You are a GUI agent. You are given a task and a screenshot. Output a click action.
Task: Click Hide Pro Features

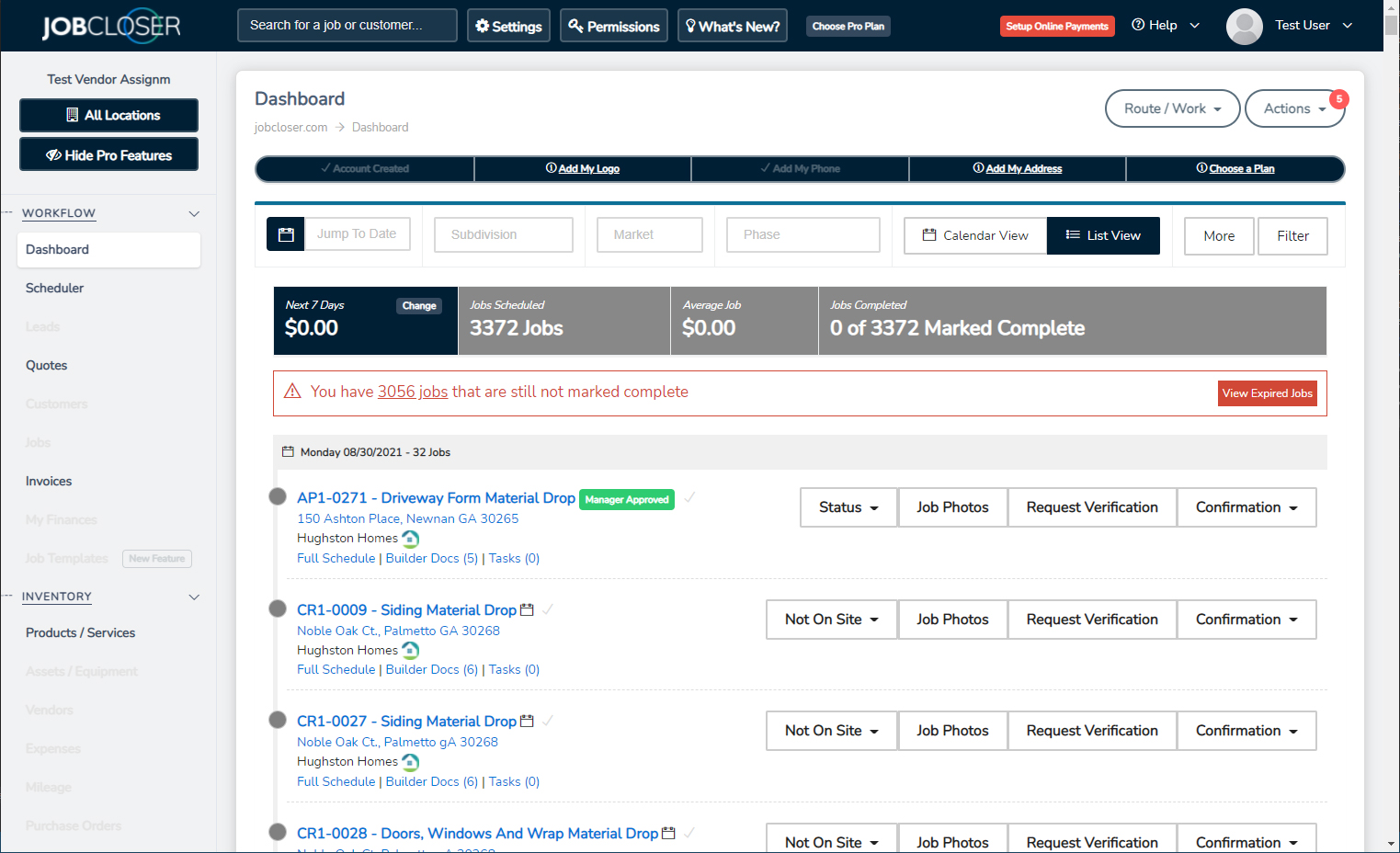click(x=108, y=154)
